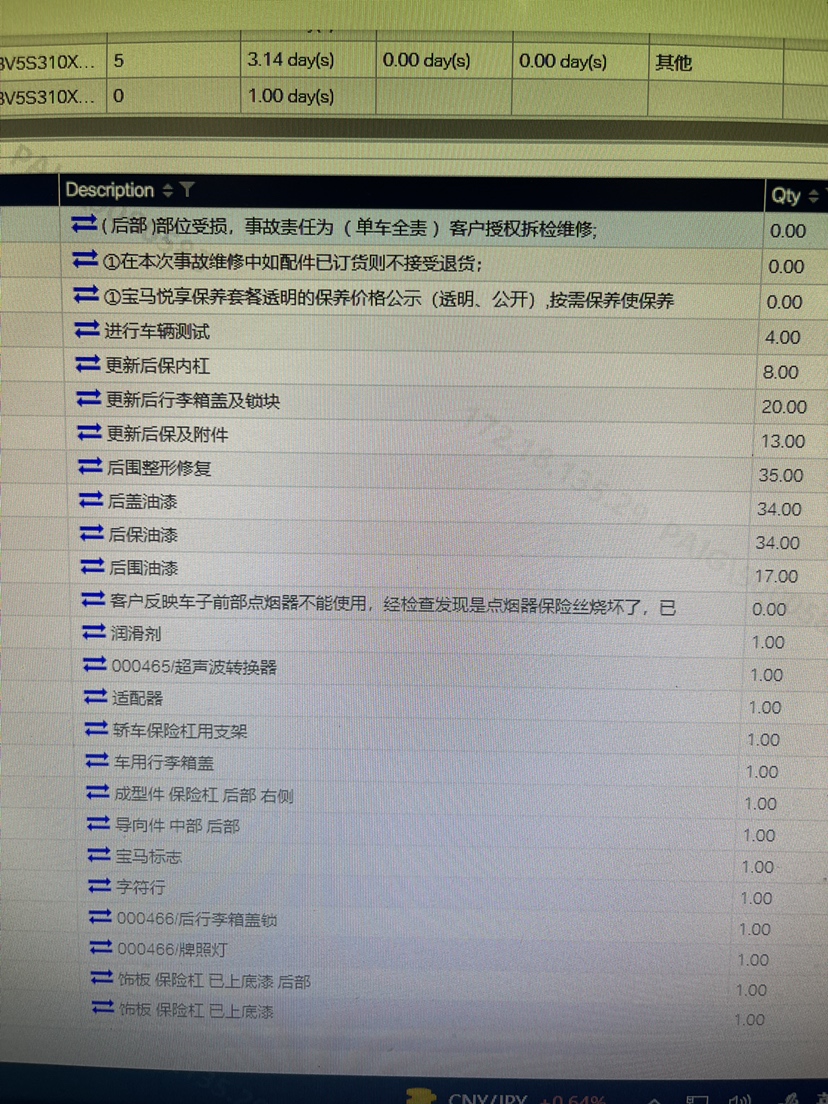Select row text 后围整形修复

click(159, 468)
